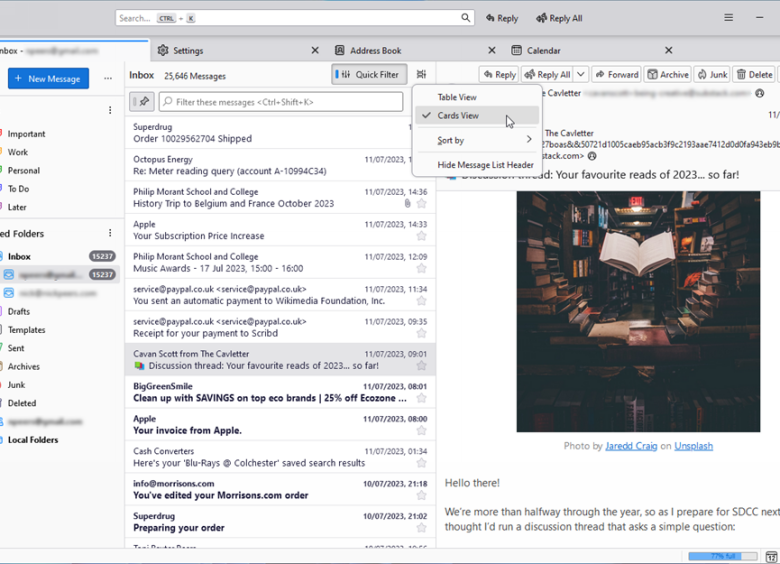The height and width of the screenshot is (564, 780).
Task: Expand the Reply All dropdown arrow
Action: coord(581,75)
